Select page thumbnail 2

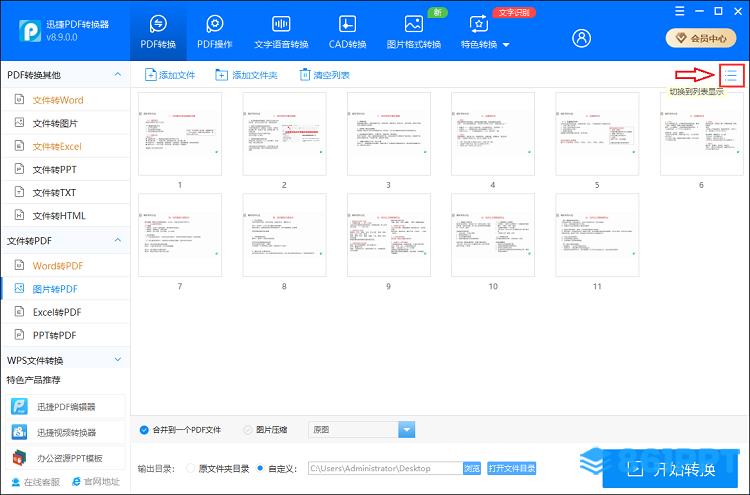pyautogui.click(x=284, y=134)
